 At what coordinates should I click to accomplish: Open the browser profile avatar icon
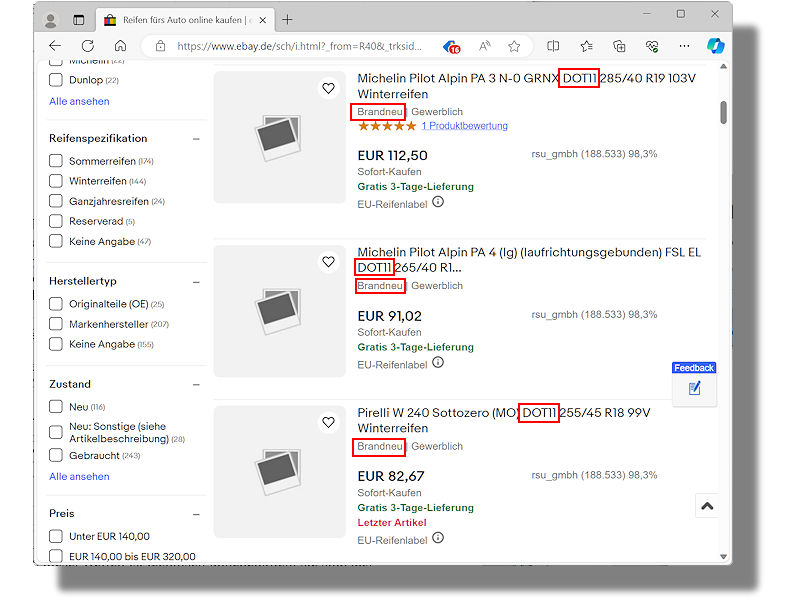[50, 20]
